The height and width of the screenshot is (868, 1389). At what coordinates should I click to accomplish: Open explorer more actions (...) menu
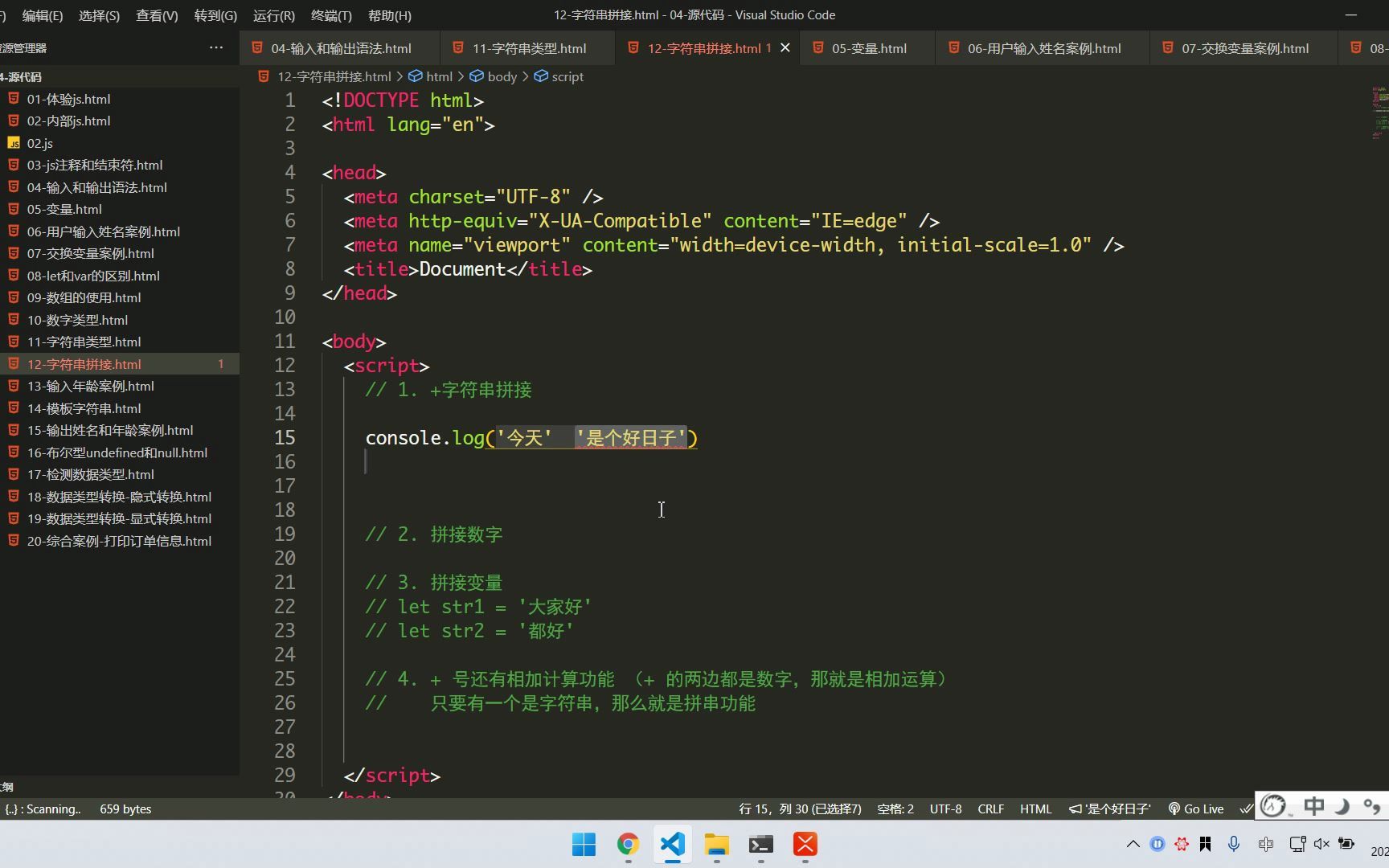click(x=216, y=47)
